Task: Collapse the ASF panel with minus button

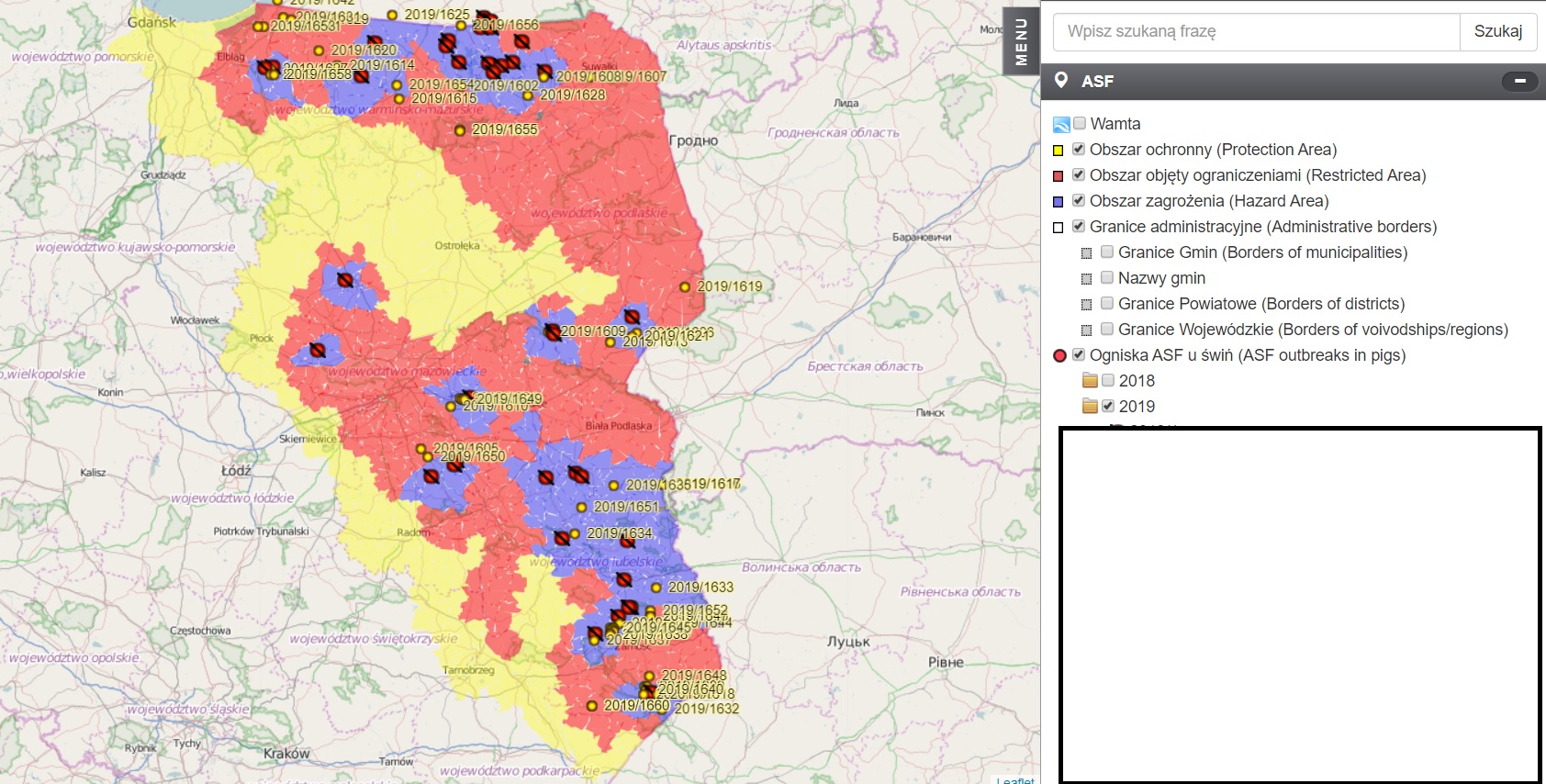Action: pyautogui.click(x=1519, y=82)
